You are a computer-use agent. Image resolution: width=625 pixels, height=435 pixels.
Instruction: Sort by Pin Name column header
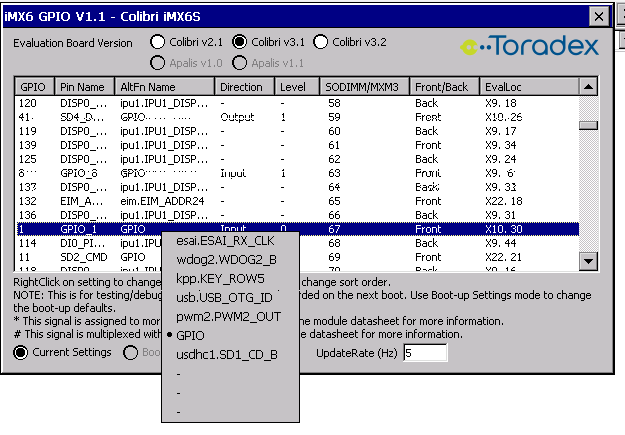pyautogui.click(x=84, y=87)
